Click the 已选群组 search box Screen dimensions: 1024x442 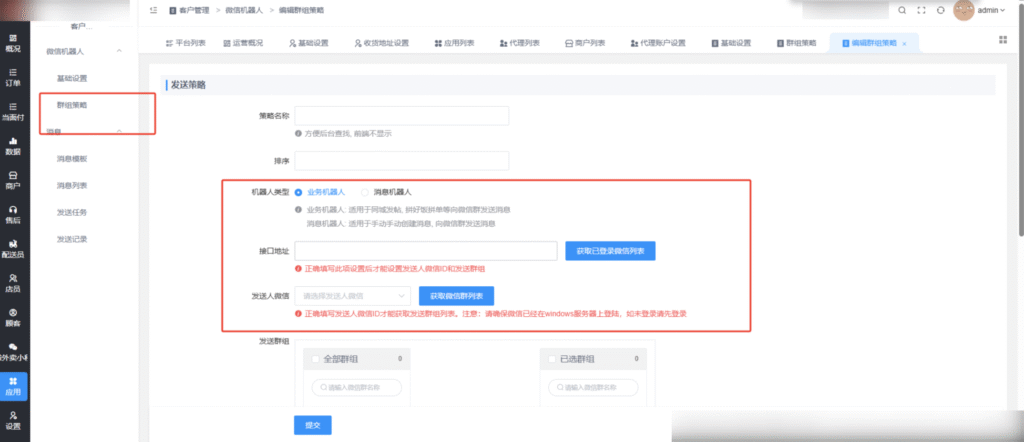click(x=593, y=387)
